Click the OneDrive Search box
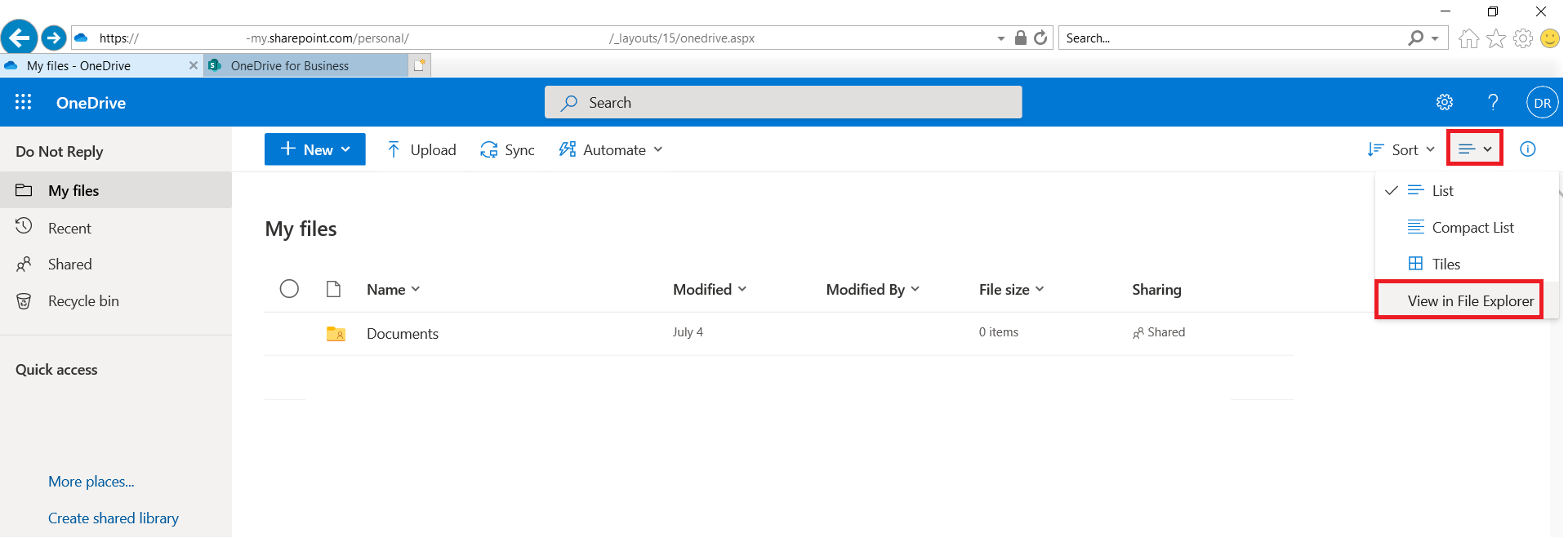The height and width of the screenshot is (538, 1568). click(x=783, y=102)
